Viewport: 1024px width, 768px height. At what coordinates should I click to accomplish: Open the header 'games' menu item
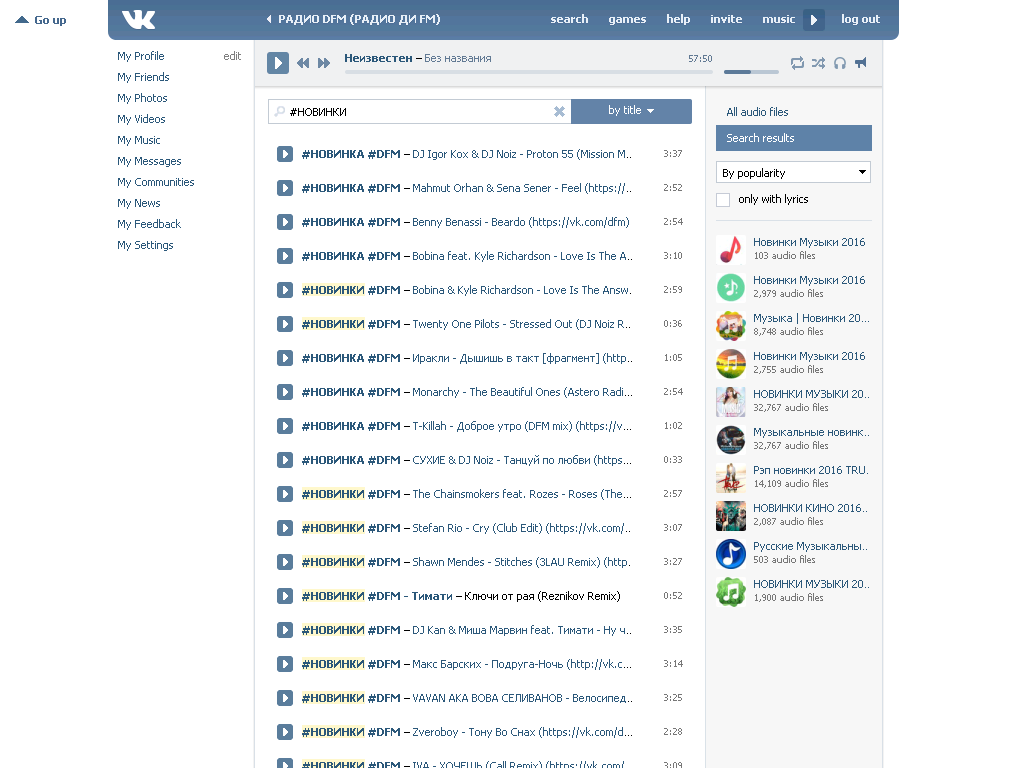click(x=627, y=20)
